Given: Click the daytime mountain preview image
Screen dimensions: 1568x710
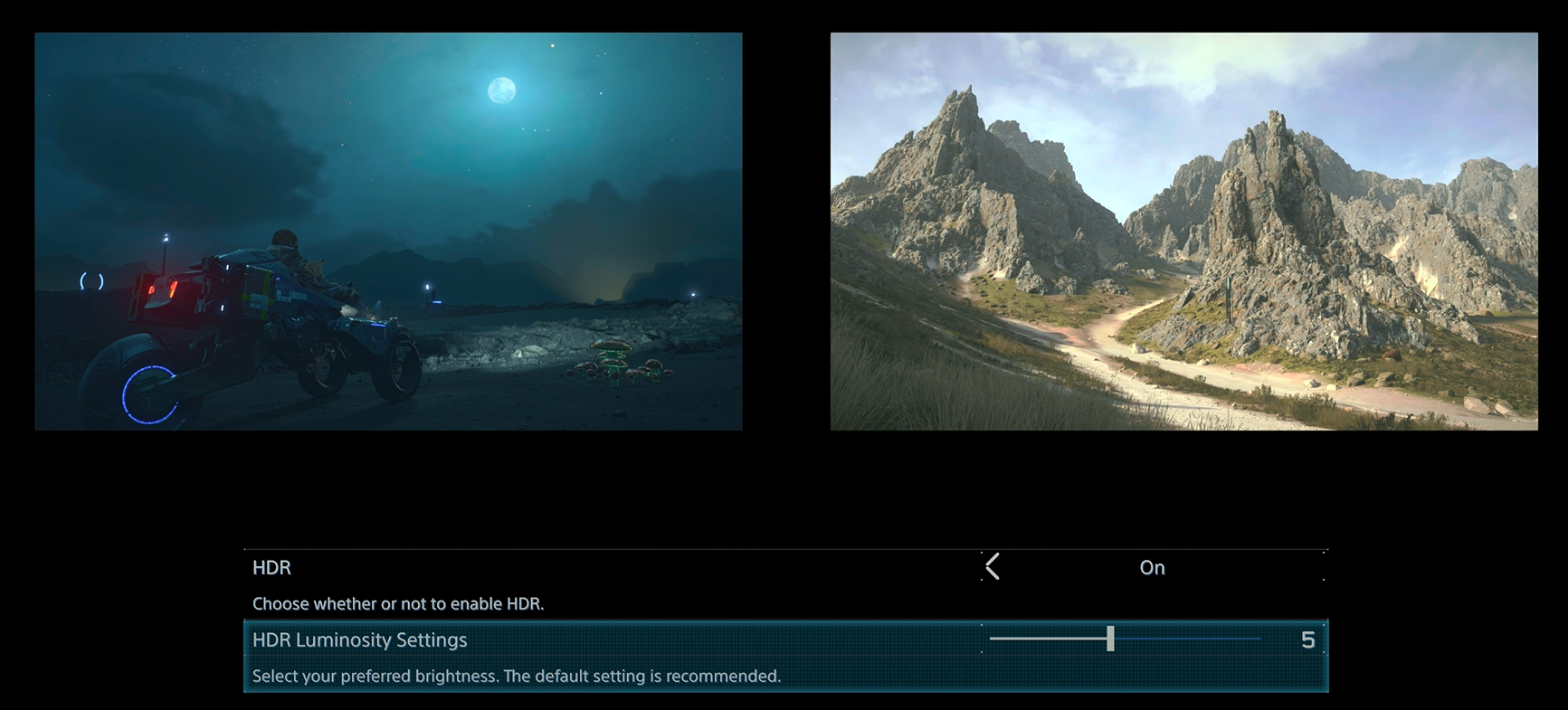Looking at the screenshot, I should click(x=1183, y=232).
